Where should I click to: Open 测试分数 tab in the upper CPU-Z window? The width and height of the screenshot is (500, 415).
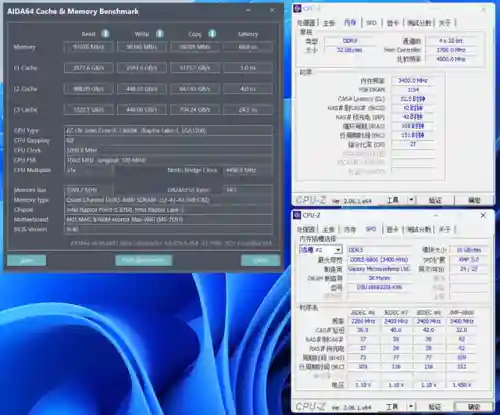tap(419, 23)
